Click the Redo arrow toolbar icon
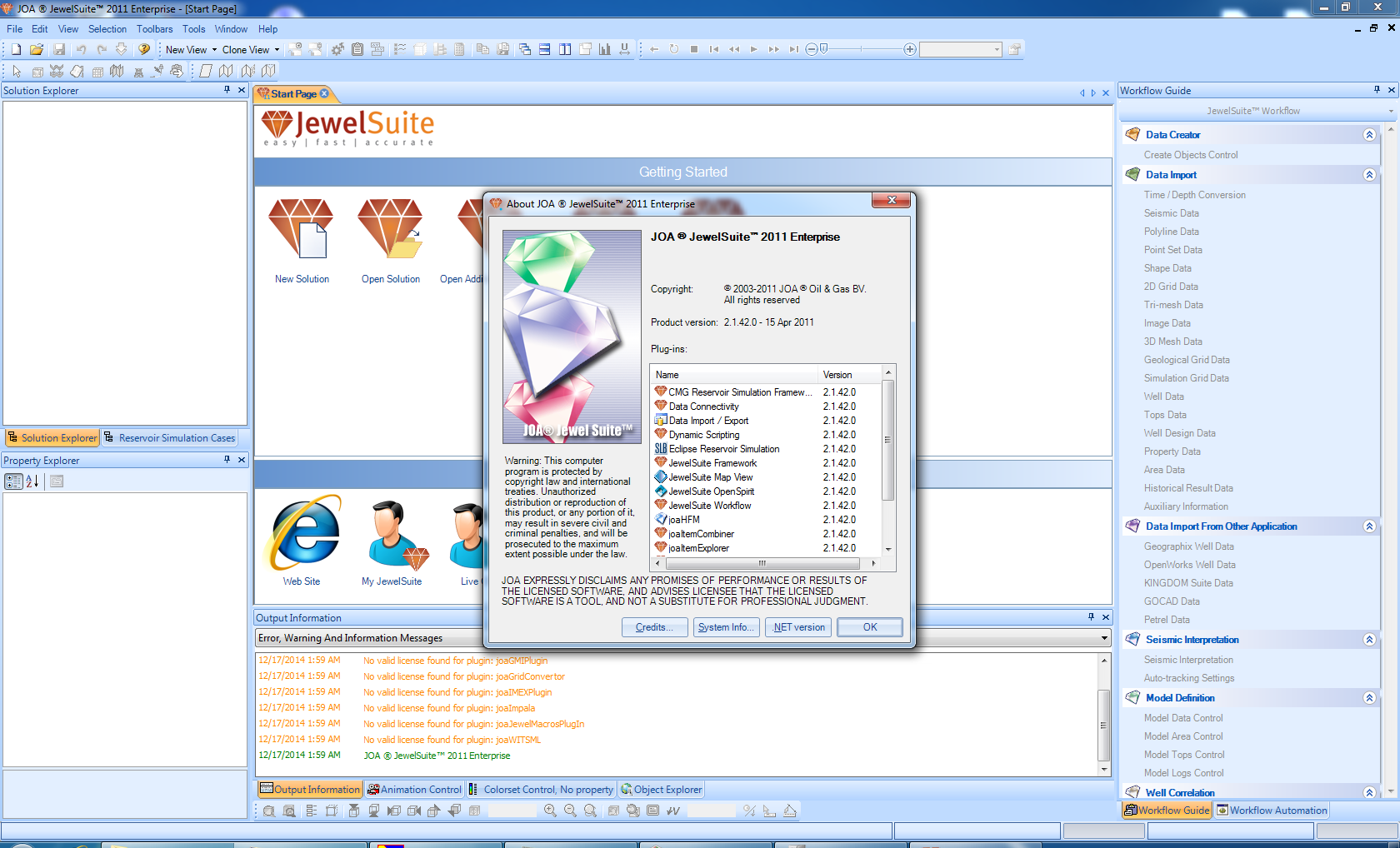Viewport: 1400px width, 848px height. click(101, 50)
